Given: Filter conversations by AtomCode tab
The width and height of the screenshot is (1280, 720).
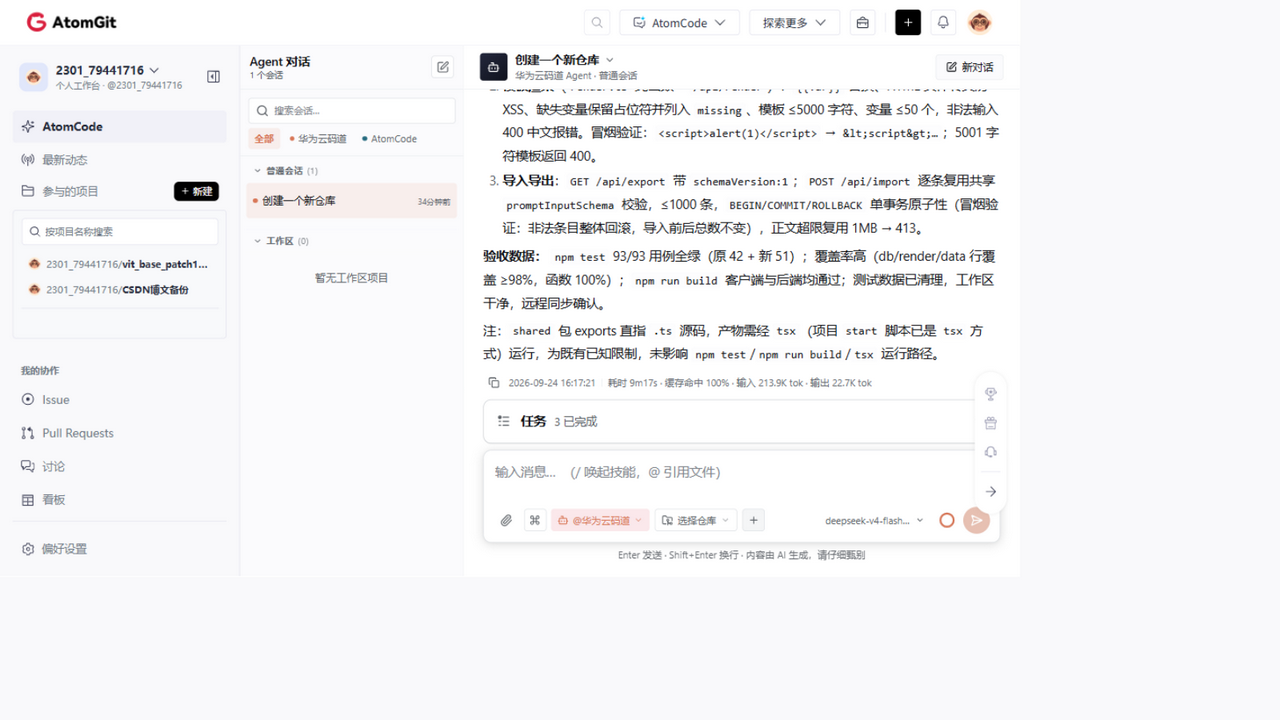Looking at the screenshot, I should coord(390,139).
